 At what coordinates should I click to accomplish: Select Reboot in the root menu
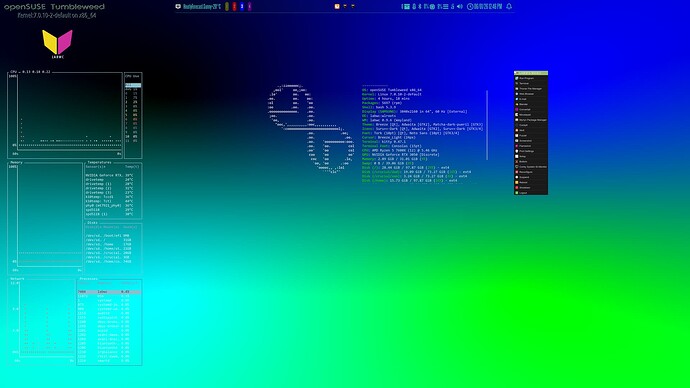coord(531,183)
